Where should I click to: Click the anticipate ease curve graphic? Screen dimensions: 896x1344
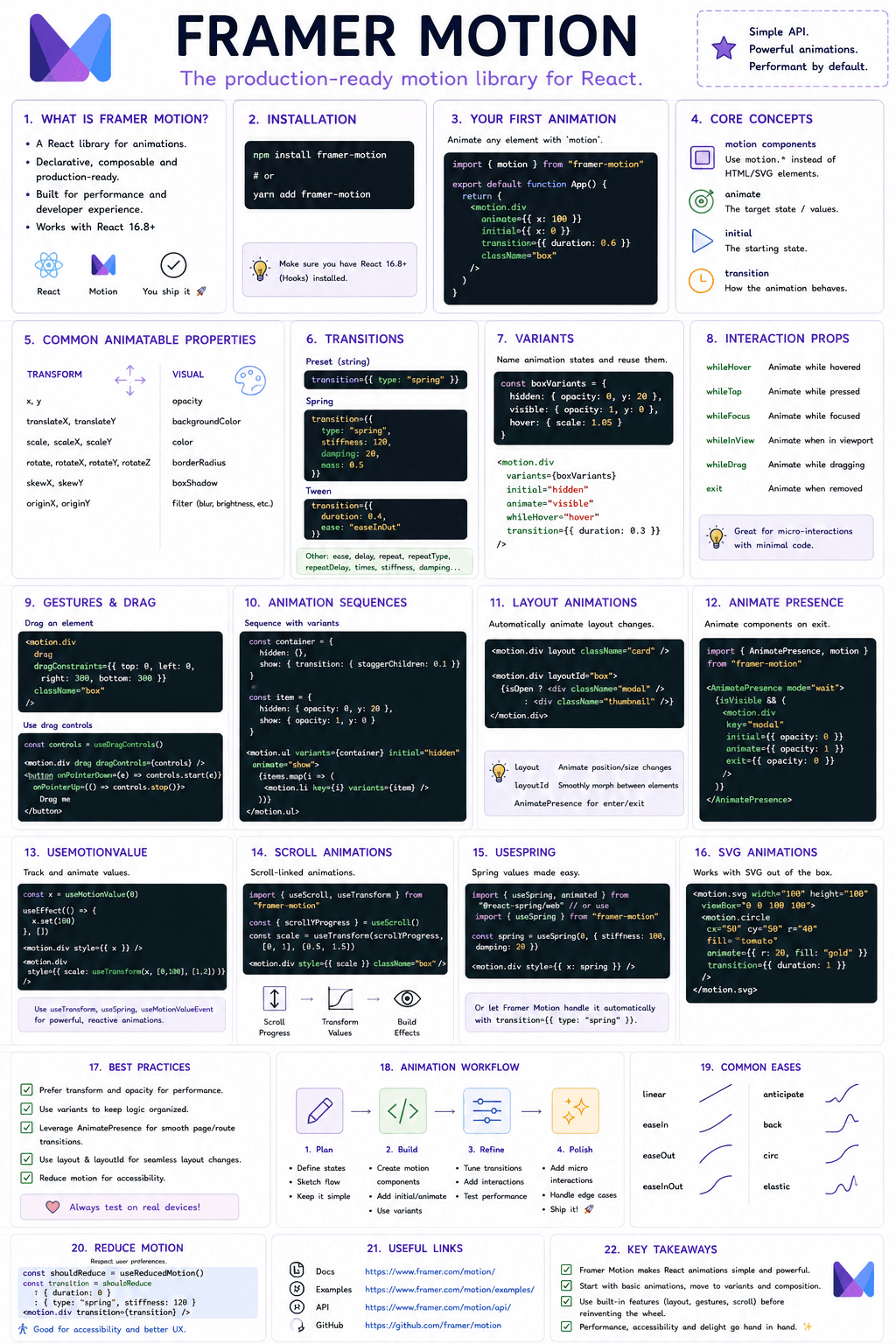(x=842, y=1094)
